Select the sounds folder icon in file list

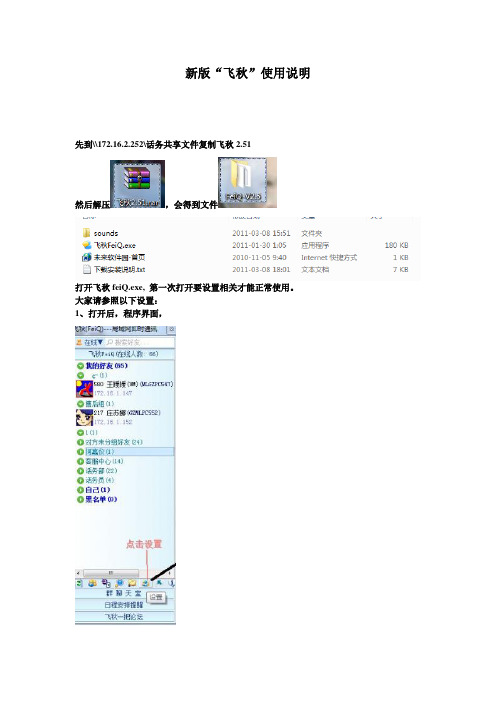point(86,232)
